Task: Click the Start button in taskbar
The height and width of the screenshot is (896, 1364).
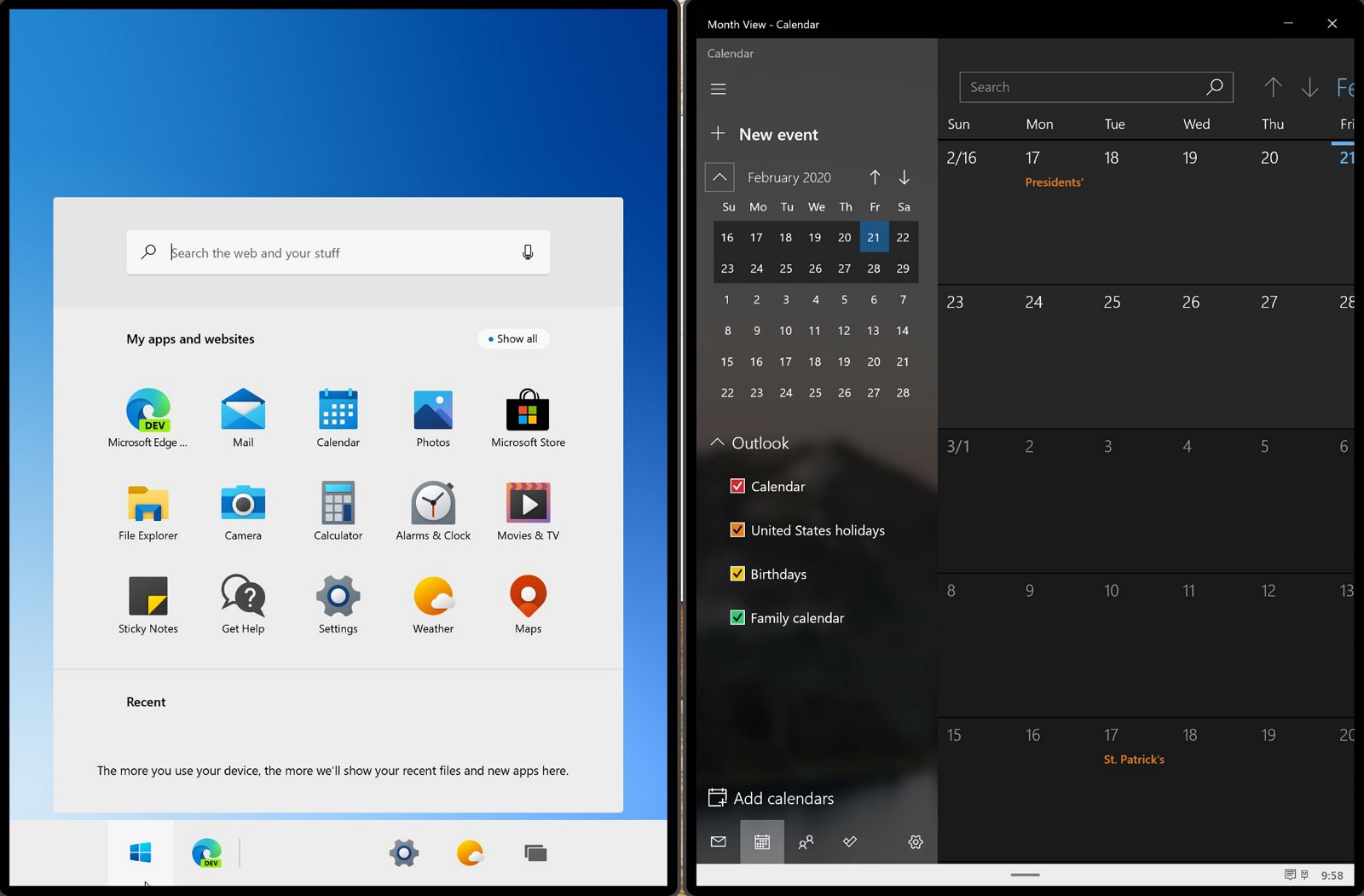Action: (x=141, y=853)
